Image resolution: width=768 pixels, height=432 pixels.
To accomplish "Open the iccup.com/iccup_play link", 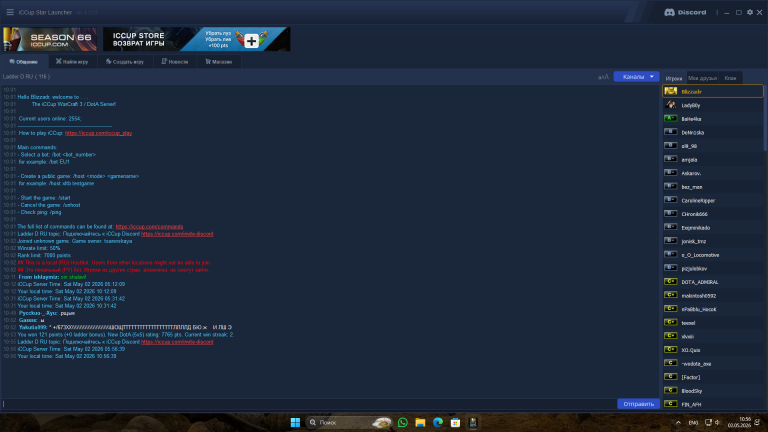I will 98,133.
